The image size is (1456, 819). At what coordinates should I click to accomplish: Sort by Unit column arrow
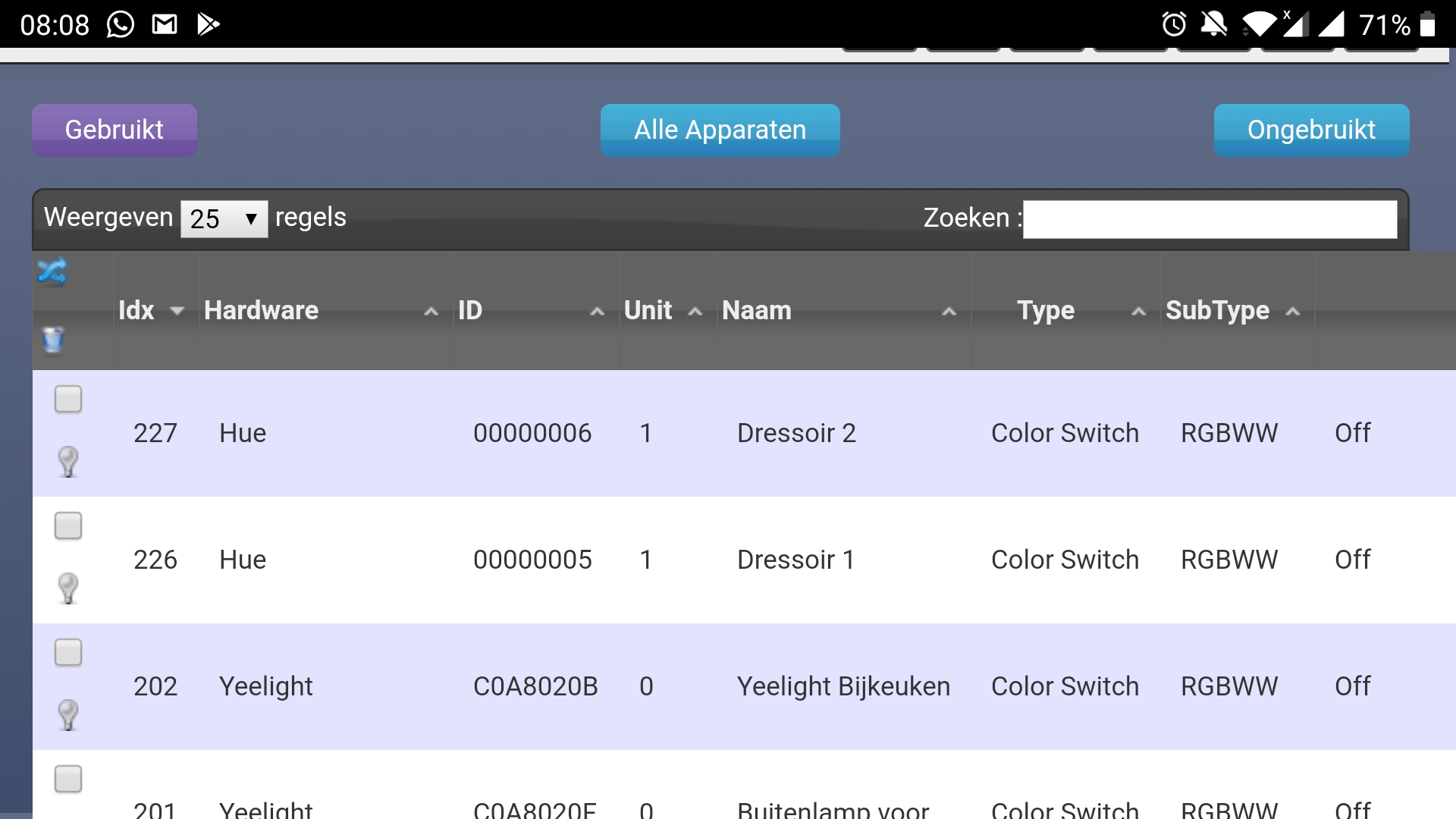pos(695,311)
